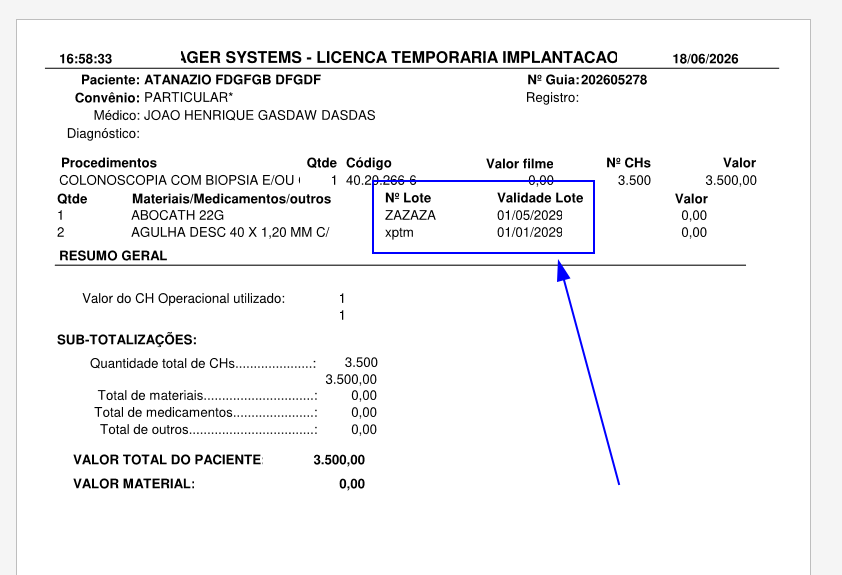Click the Validade Lote column header
The image size is (842, 575).
tap(540, 198)
